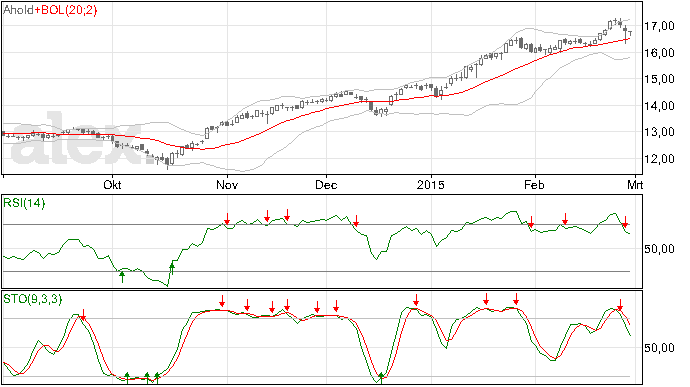Click the 2015 year label

[431, 184]
